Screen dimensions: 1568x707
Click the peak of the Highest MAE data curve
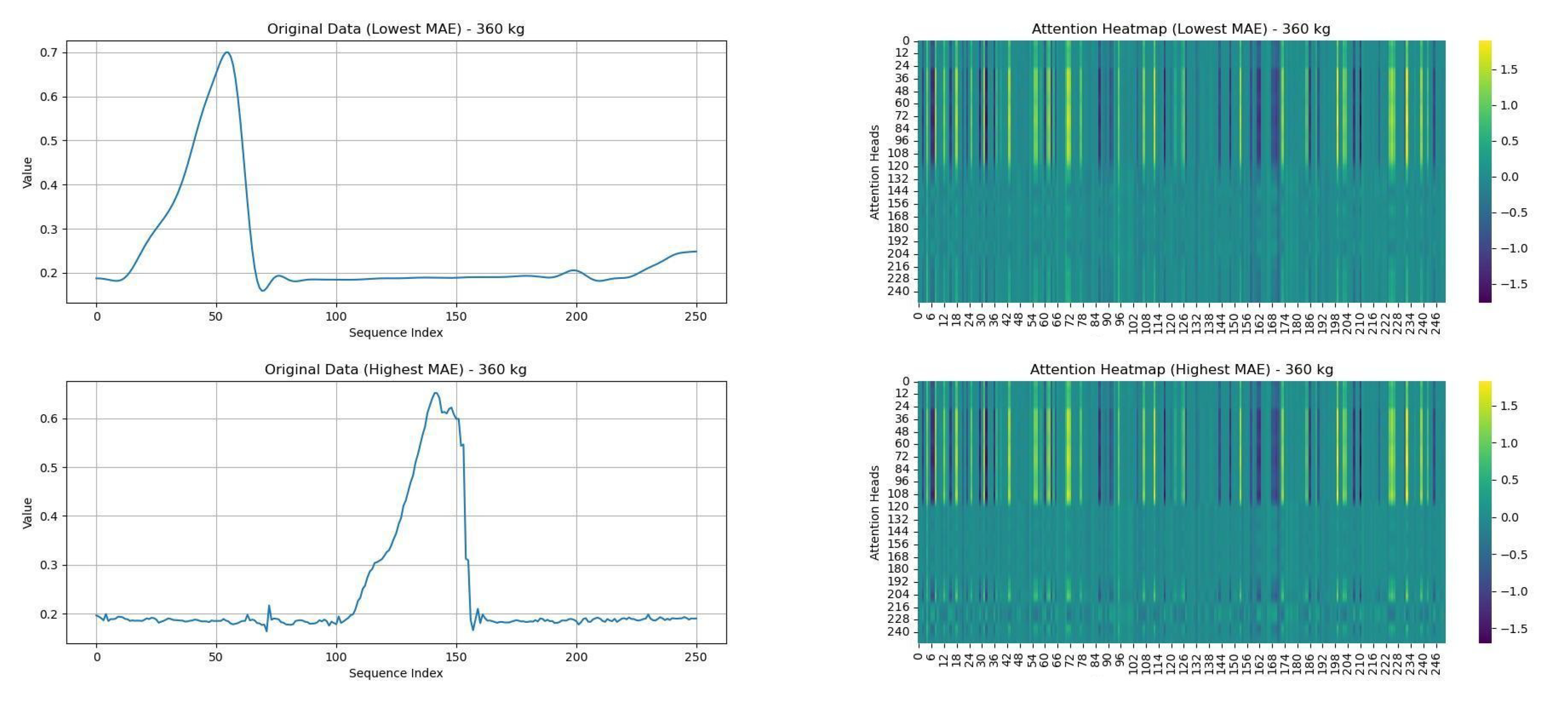pyautogui.click(x=435, y=393)
